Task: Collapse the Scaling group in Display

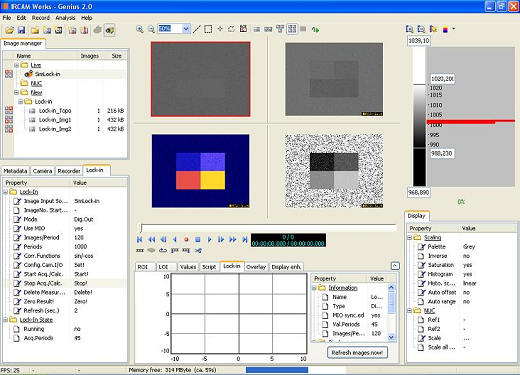Action: [410, 238]
